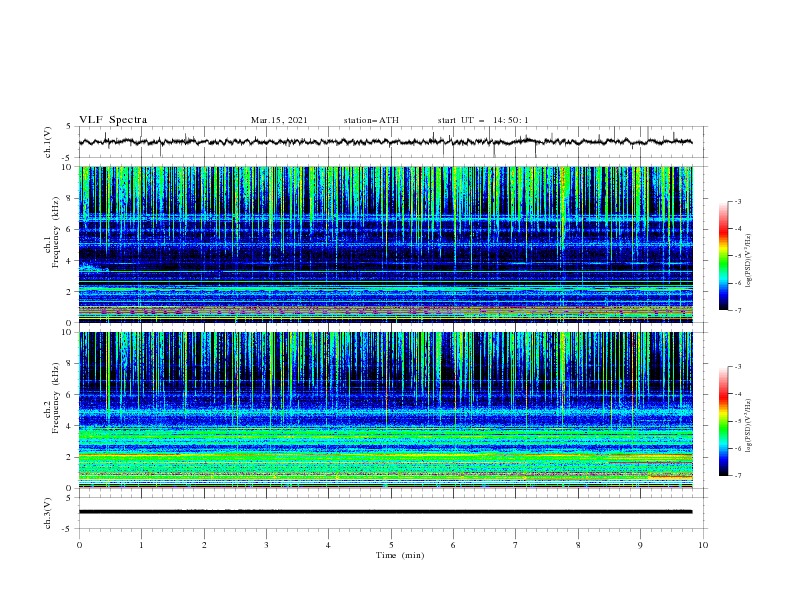
Task: Click time axis tick label '9'
Action: point(640,545)
